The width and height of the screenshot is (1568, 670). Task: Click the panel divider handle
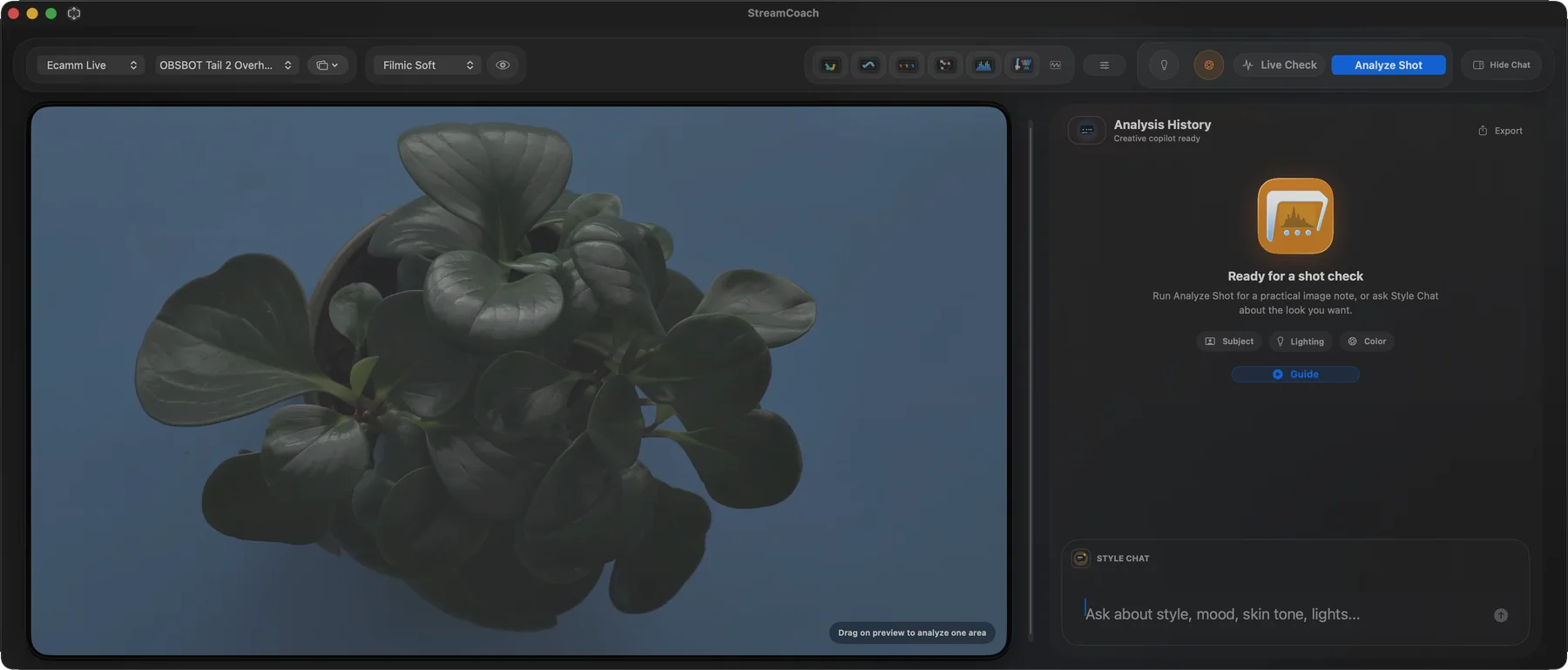click(1031, 381)
